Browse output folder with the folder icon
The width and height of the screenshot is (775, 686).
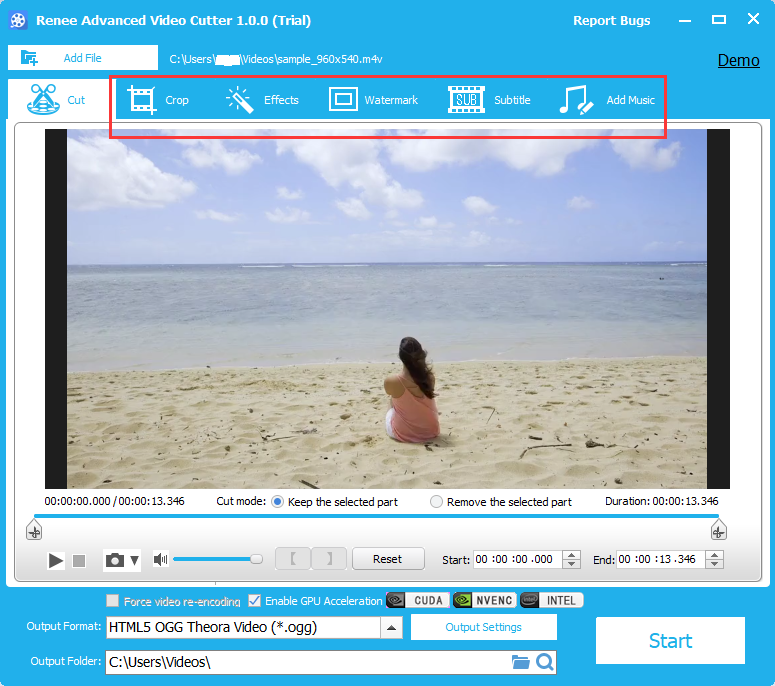coord(520,662)
